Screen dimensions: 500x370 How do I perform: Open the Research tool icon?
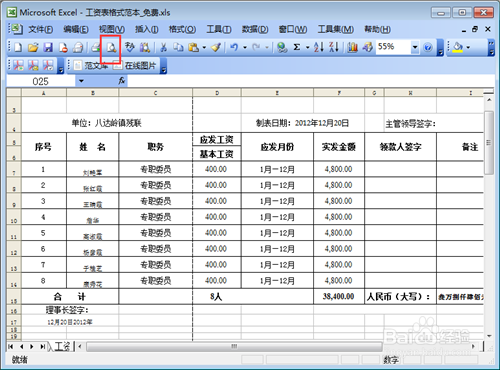(145, 48)
